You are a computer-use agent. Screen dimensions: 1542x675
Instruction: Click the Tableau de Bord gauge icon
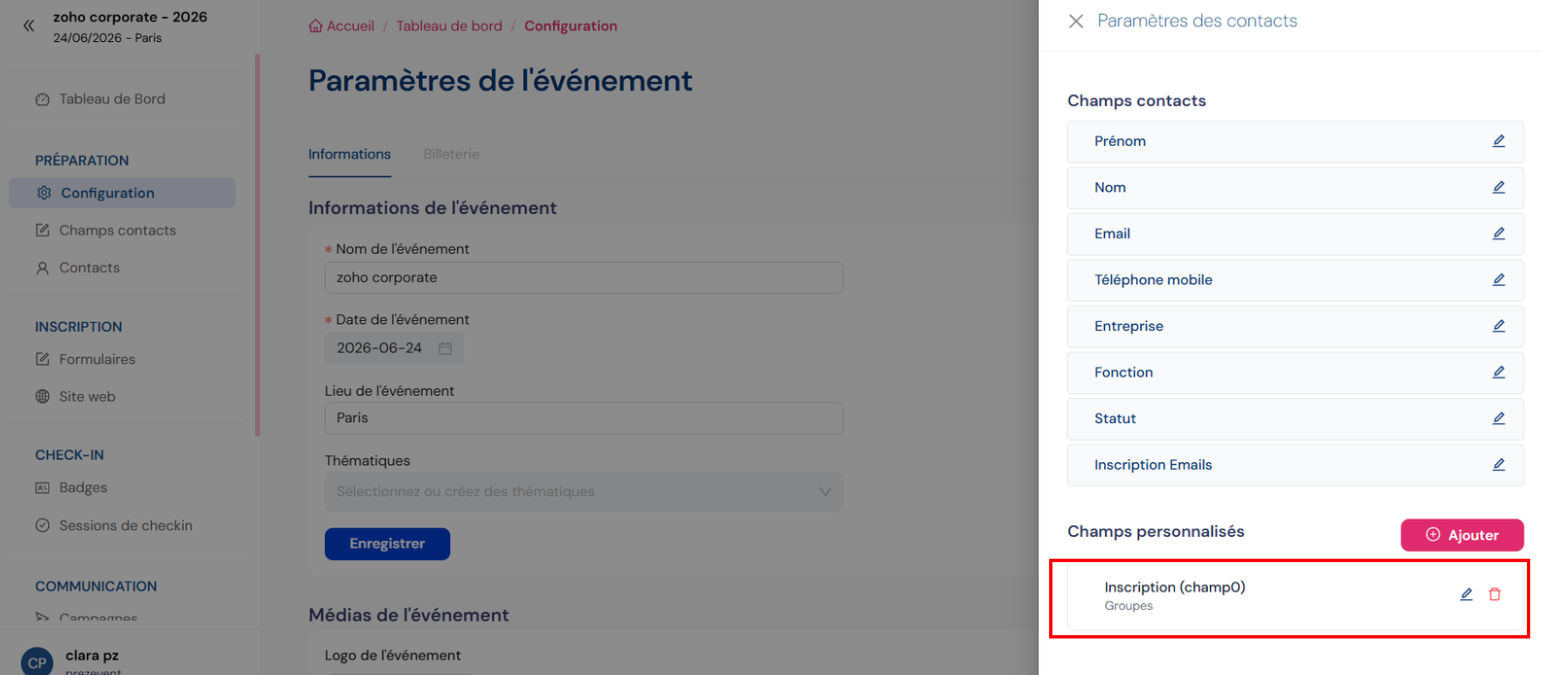pos(42,99)
